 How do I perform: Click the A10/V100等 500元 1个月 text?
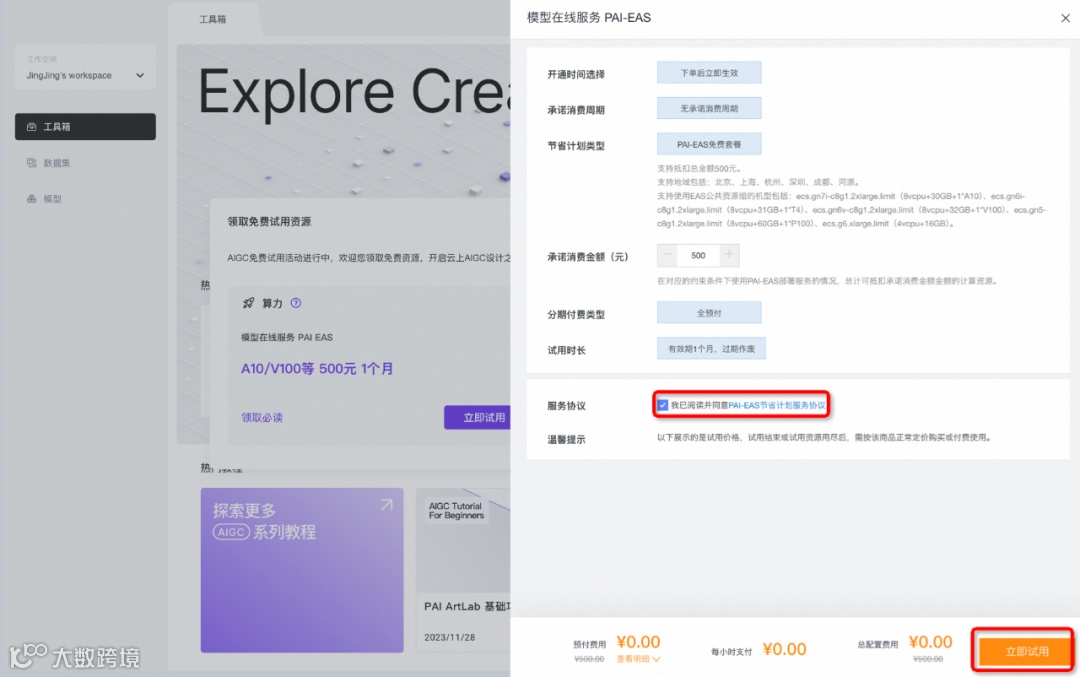point(317,368)
